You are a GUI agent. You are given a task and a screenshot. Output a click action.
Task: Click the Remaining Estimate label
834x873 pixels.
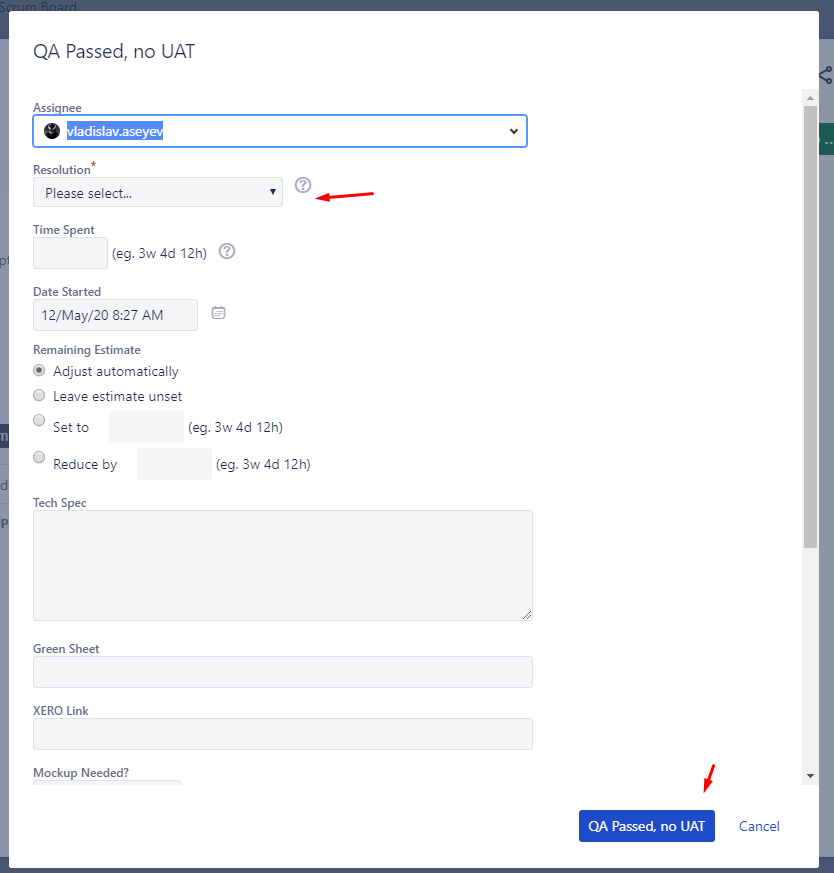[87, 350]
